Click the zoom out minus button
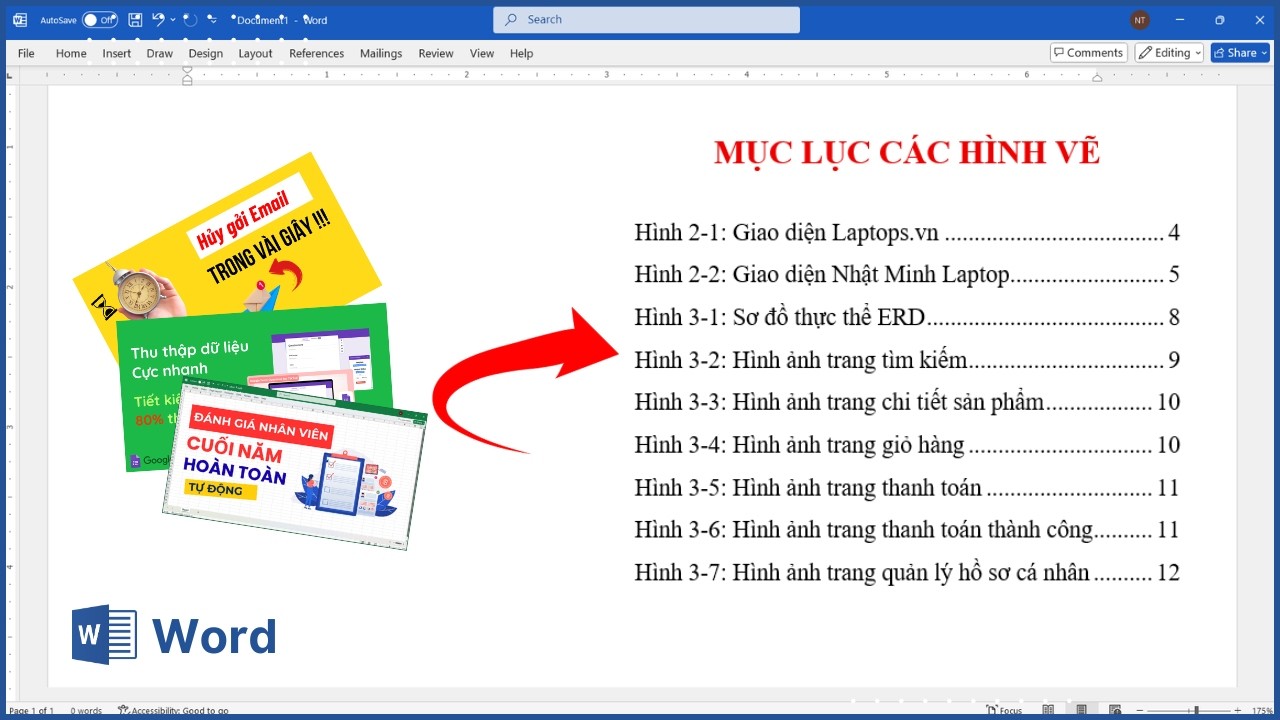 click(1140, 710)
